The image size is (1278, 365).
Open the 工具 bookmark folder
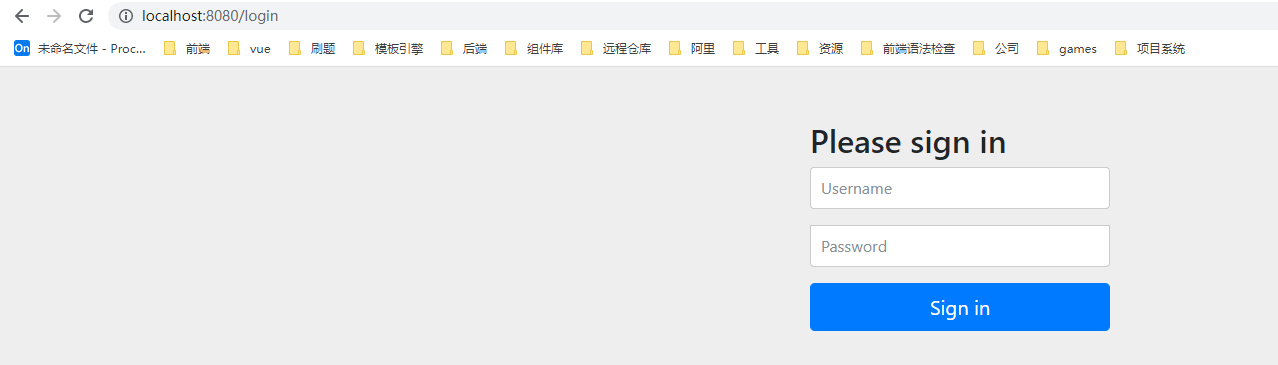(756, 48)
